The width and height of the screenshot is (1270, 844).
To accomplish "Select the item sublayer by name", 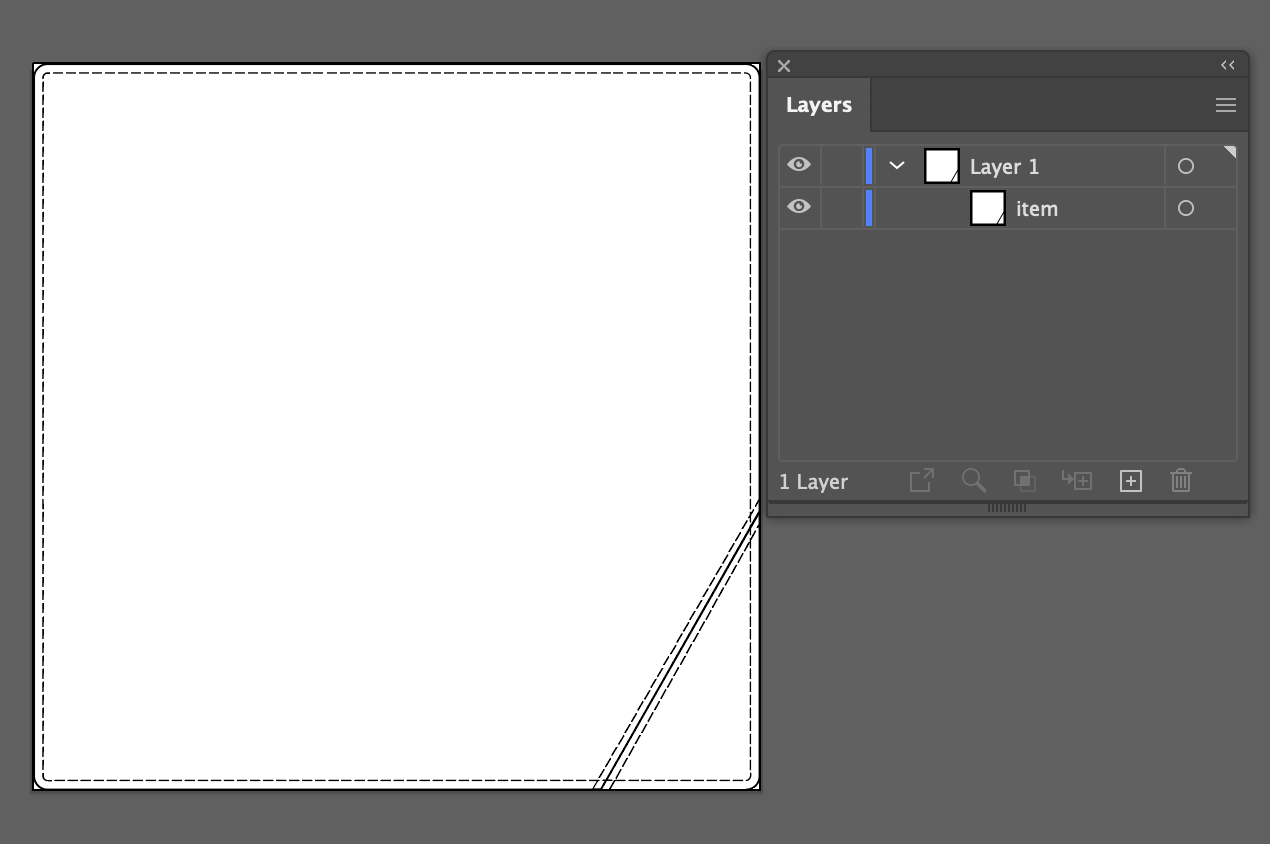I will 1037,209.
